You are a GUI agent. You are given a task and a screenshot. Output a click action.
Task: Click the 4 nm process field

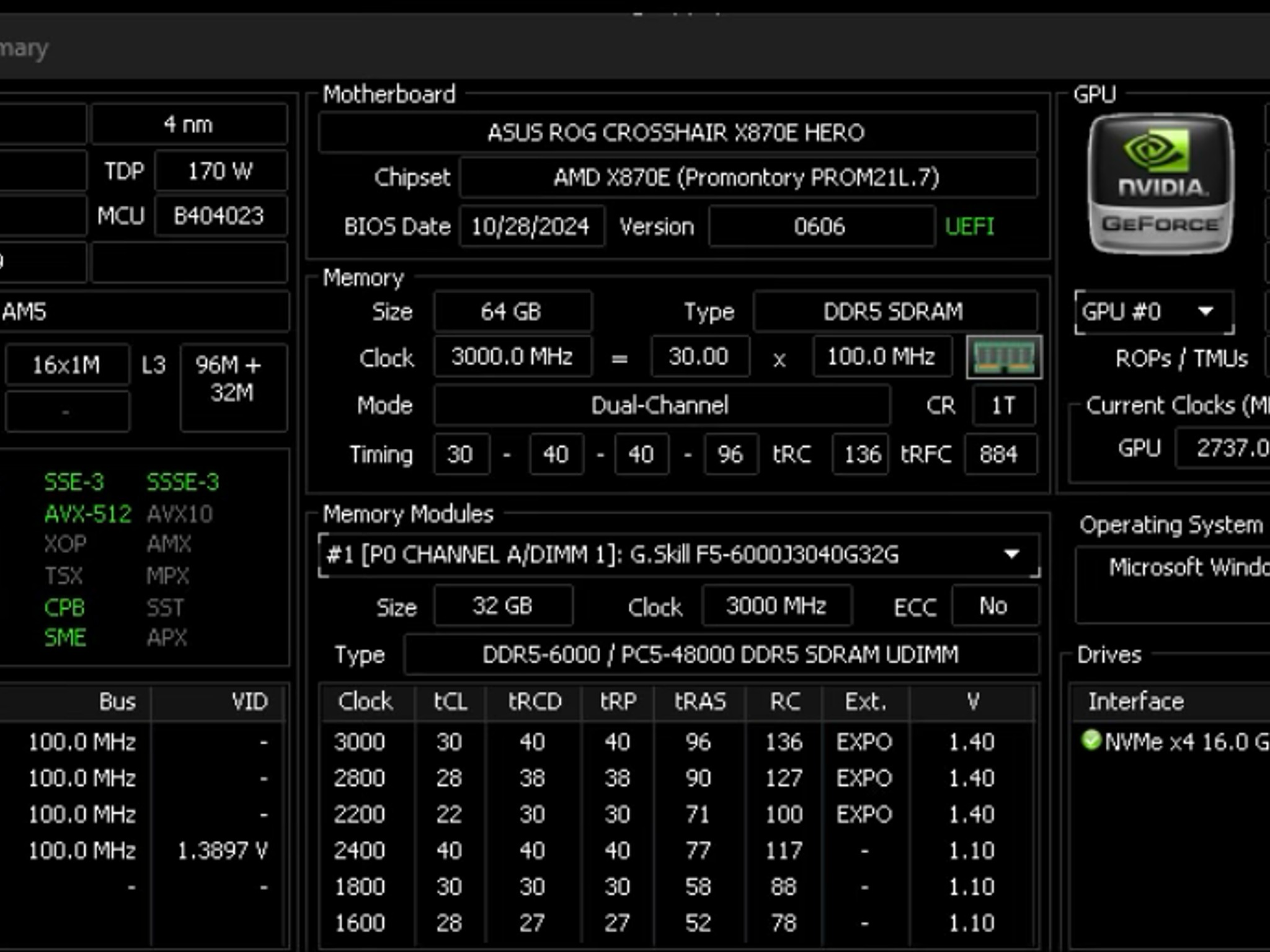coord(189,125)
